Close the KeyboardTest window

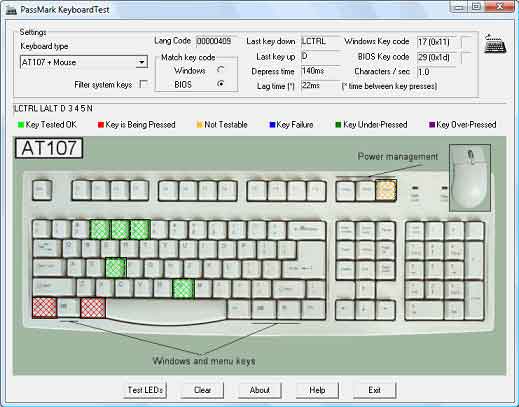500,7
